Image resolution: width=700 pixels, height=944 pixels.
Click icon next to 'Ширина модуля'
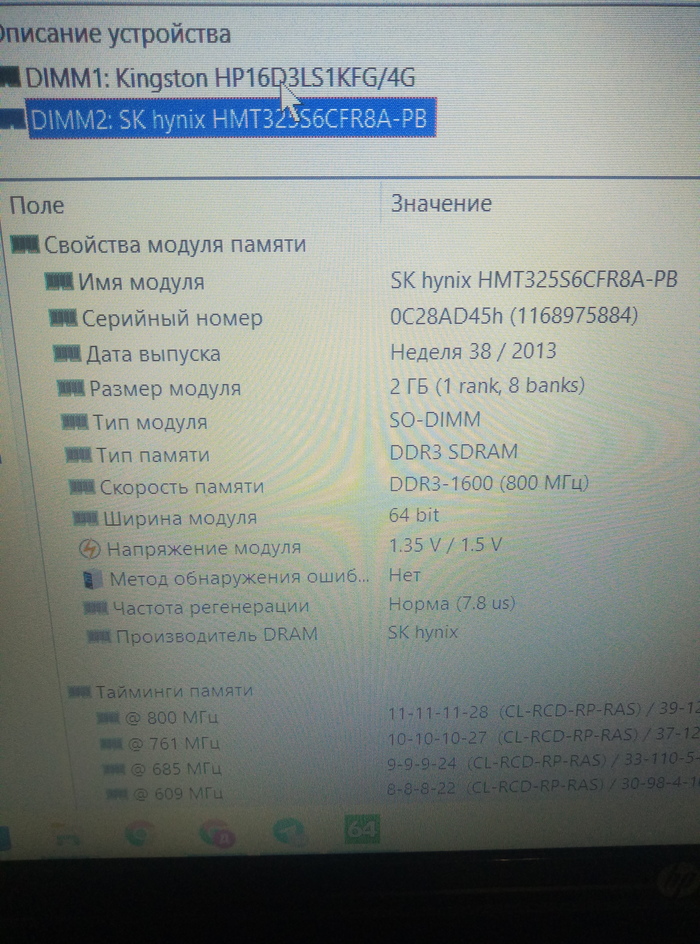click(85, 518)
